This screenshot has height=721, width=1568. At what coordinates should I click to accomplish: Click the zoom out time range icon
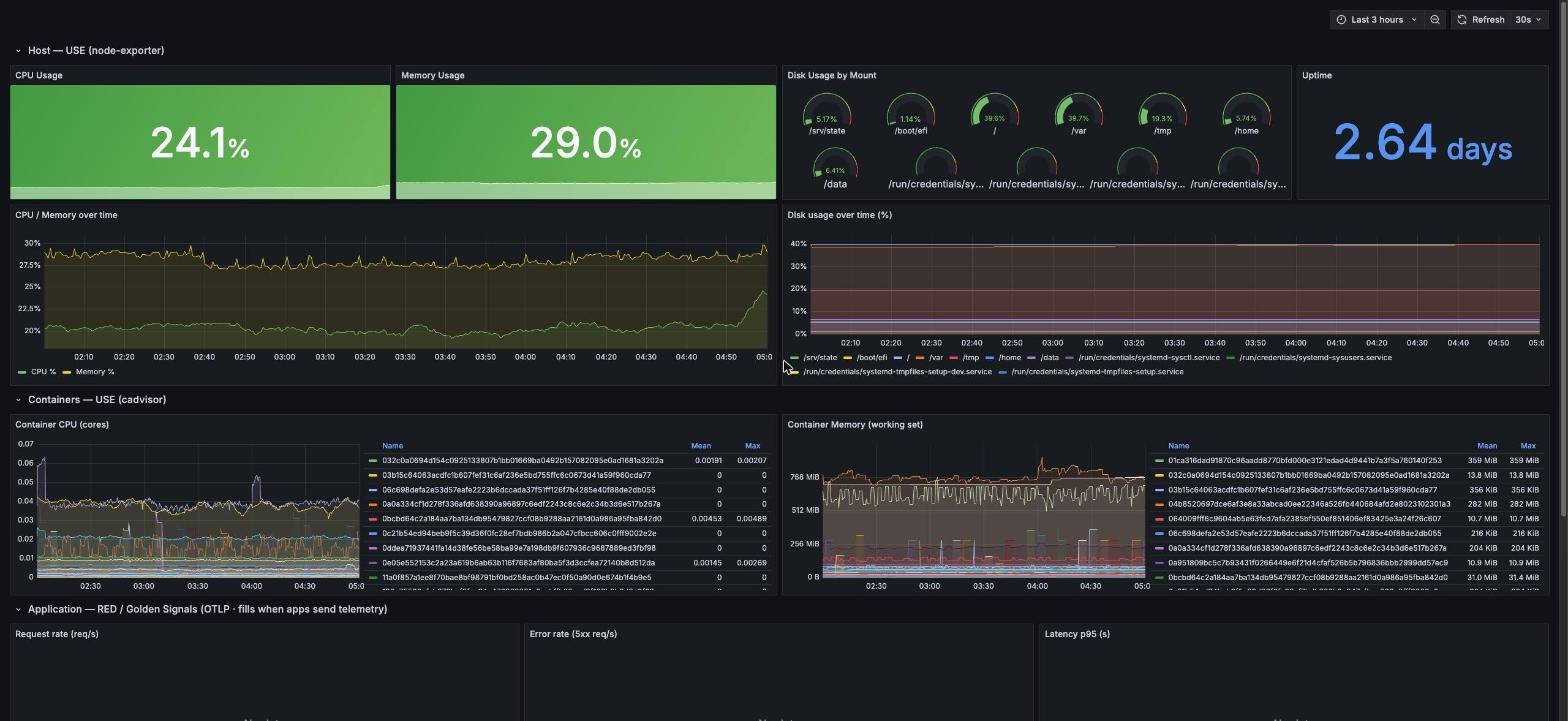(1435, 19)
